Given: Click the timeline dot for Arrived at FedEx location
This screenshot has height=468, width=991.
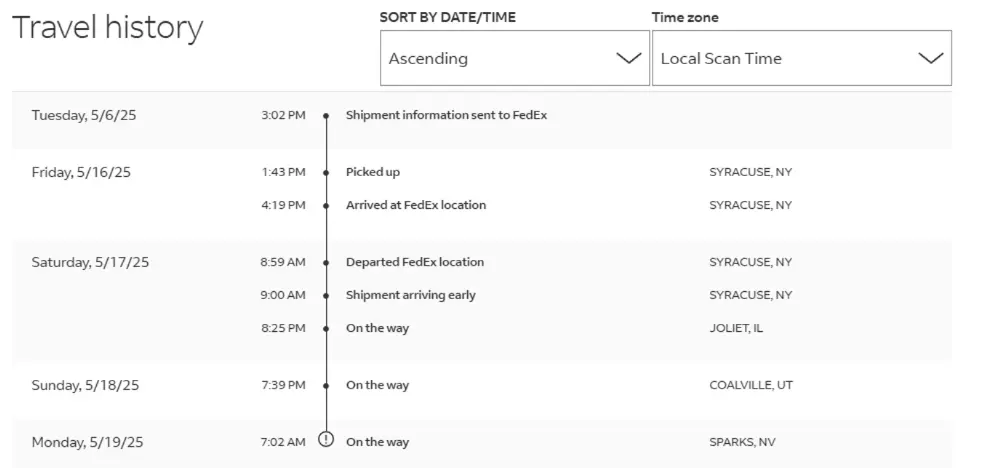Looking at the screenshot, I should pos(326,206).
